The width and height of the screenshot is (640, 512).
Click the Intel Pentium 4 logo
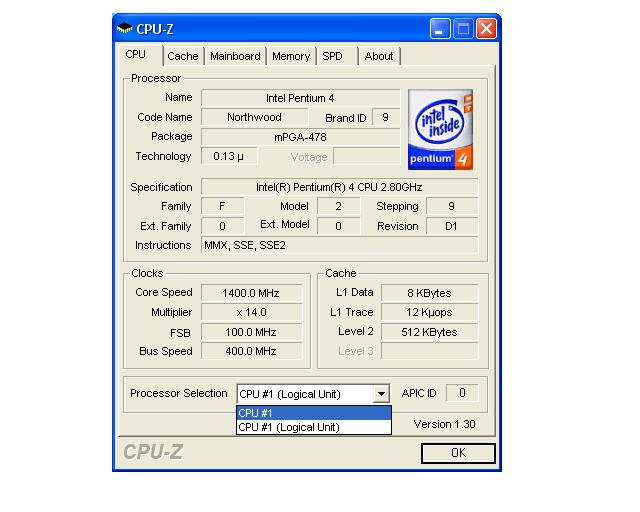[440, 129]
